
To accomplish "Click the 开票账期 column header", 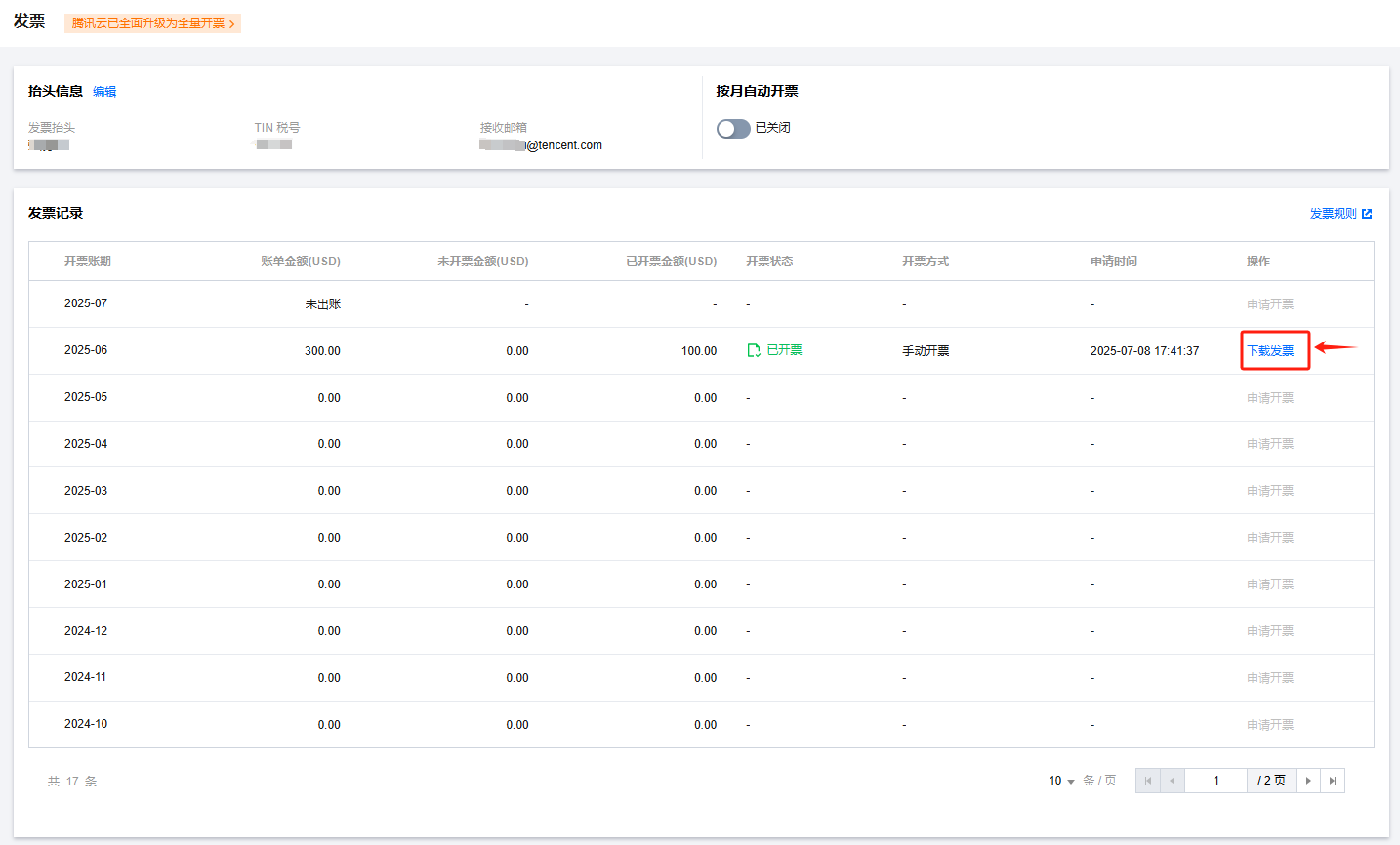I will pyautogui.click(x=88, y=262).
